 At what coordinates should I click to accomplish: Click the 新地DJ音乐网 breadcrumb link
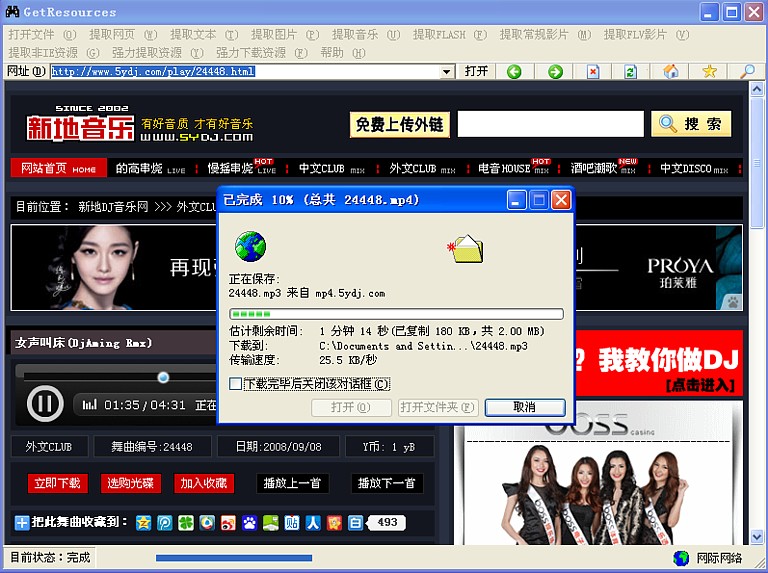tap(113, 207)
